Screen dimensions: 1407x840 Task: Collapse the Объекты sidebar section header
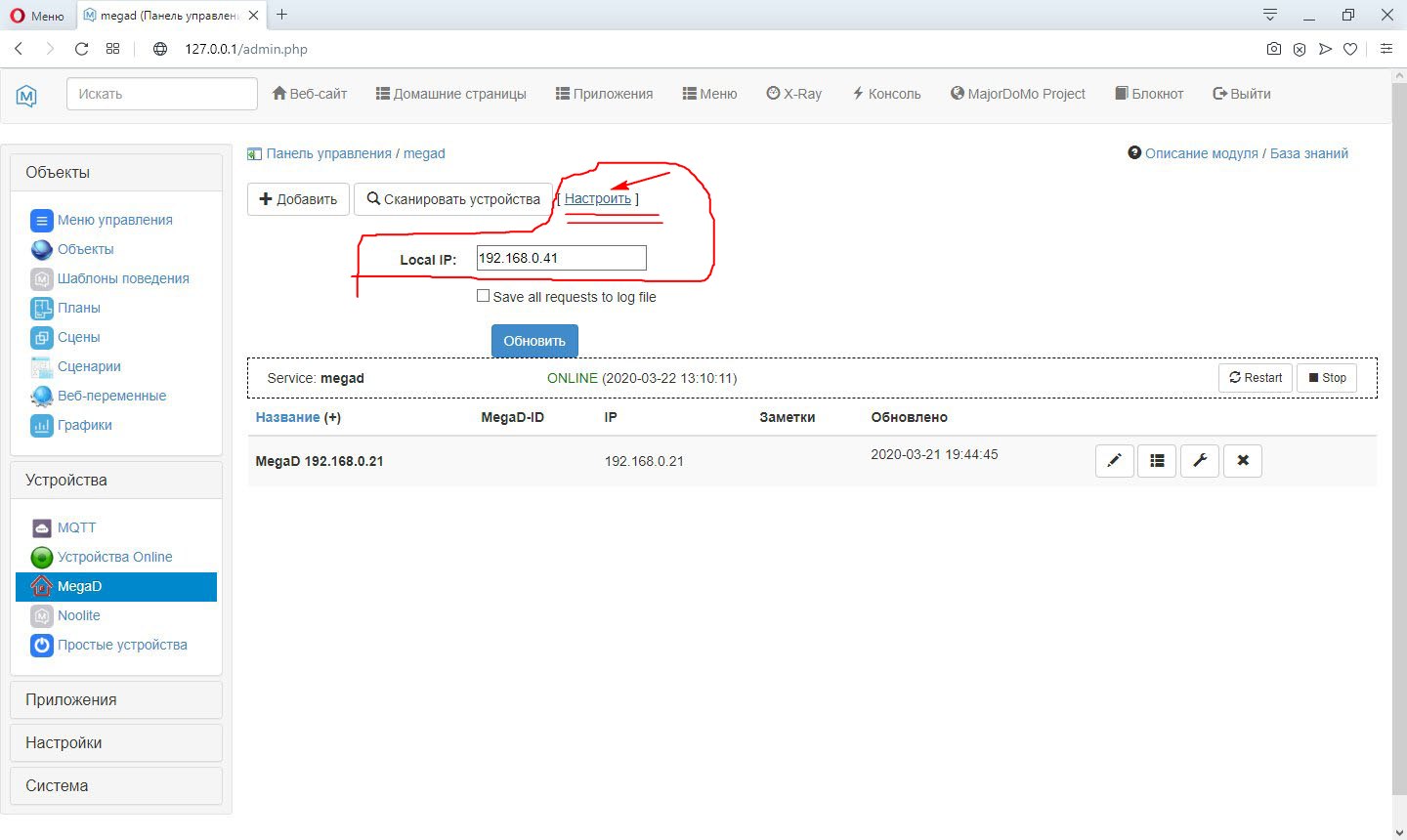pyautogui.click(x=116, y=172)
